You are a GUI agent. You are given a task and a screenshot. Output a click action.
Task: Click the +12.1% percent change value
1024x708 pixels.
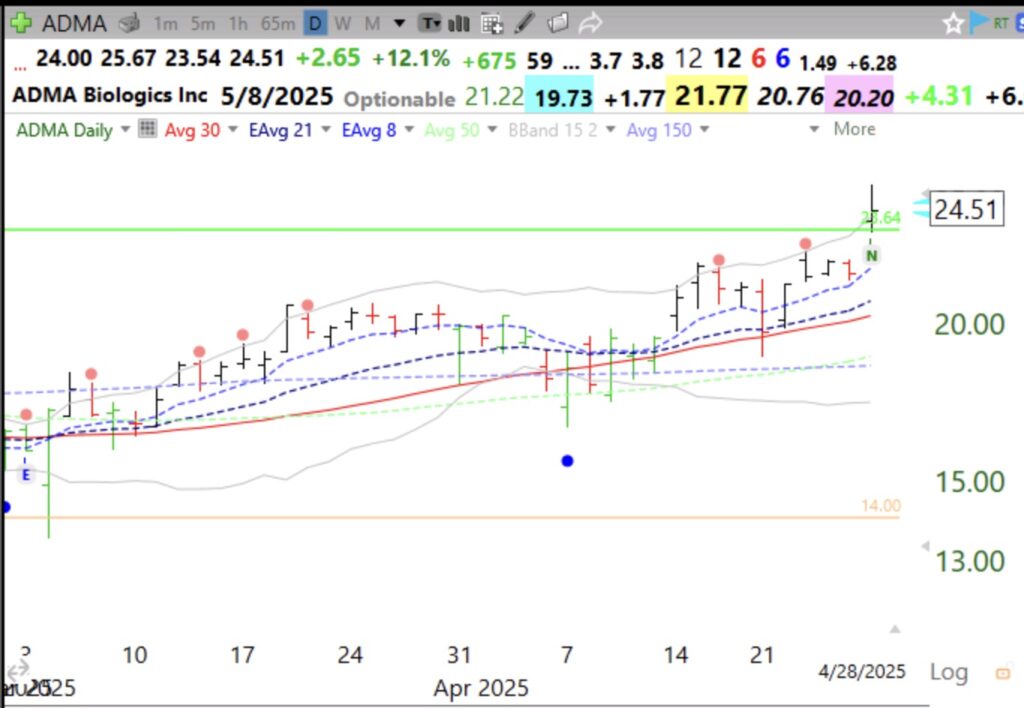pos(411,59)
